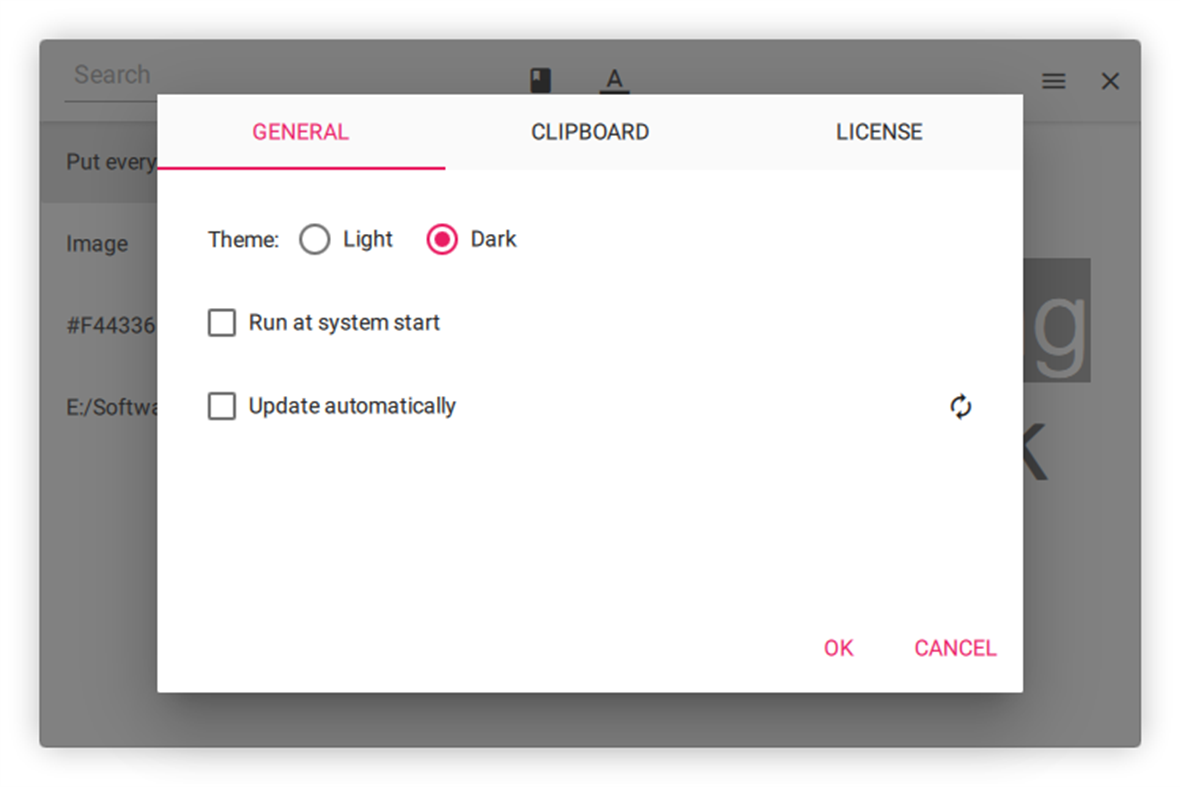This screenshot has width=1180, height=787.
Task: Close the background window with X icon
Action: tap(1110, 81)
